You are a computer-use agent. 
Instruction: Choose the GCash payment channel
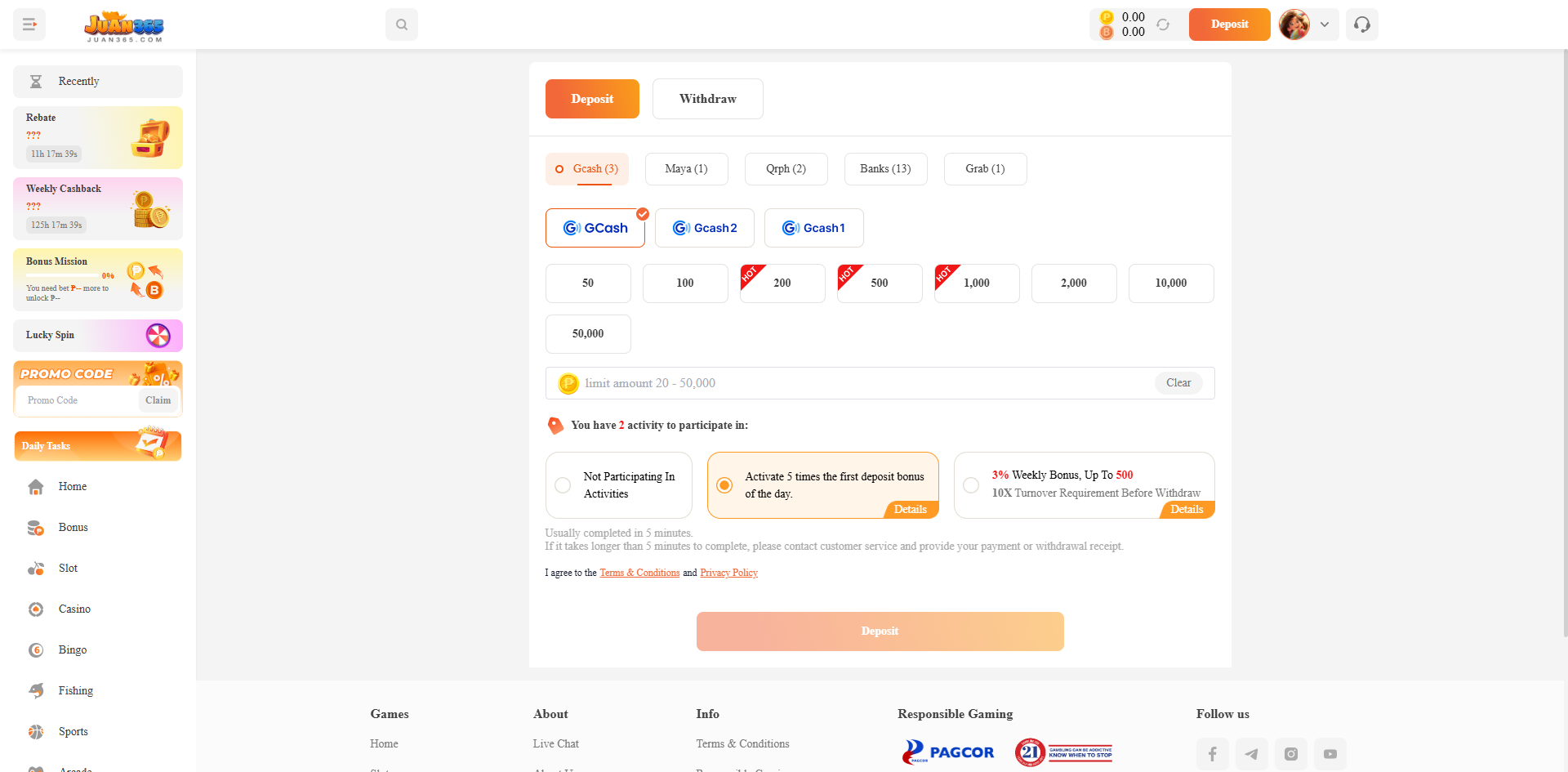pos(595,228)
